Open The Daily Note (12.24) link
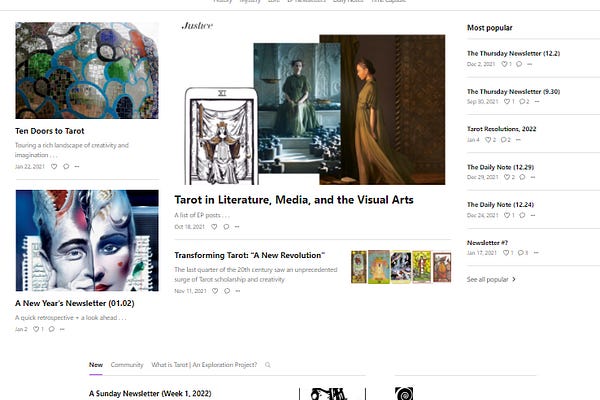 500,204
